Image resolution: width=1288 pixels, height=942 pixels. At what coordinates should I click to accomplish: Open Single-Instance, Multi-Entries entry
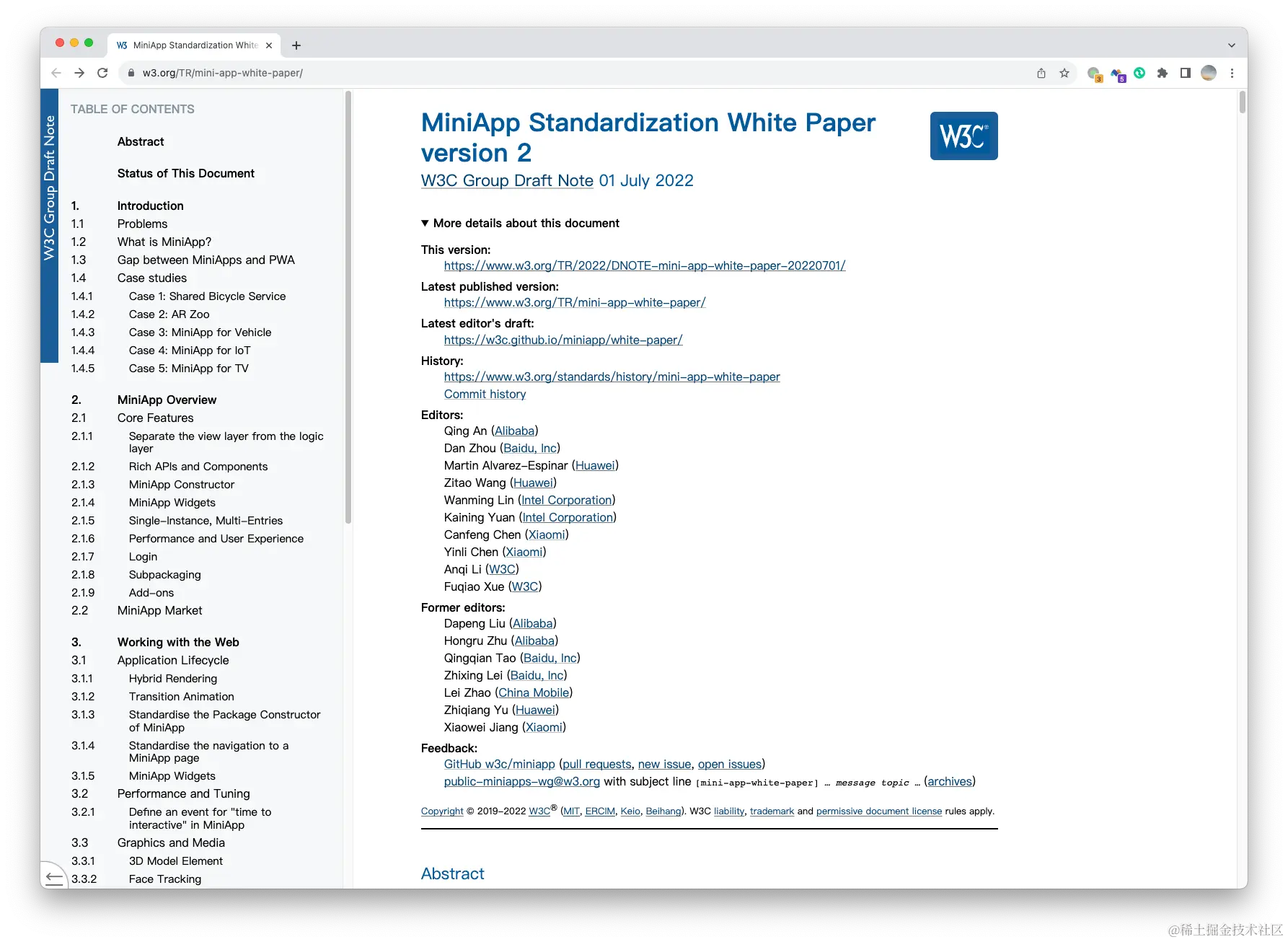[x=206, y=521]
